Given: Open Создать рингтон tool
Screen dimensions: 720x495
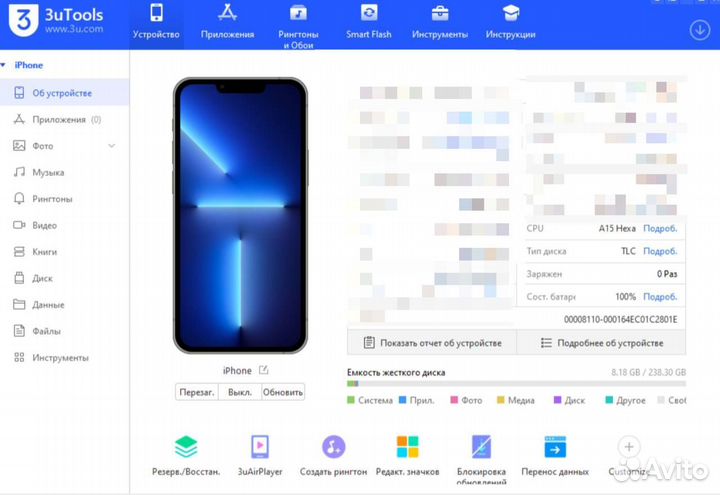Looking at the screenshot, I should tap(333, 447).
